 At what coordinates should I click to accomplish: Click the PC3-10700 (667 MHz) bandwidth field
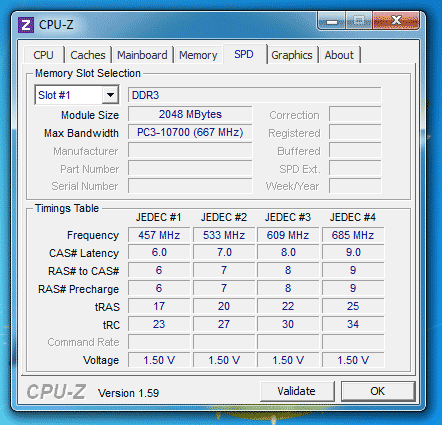click(190, 132)
